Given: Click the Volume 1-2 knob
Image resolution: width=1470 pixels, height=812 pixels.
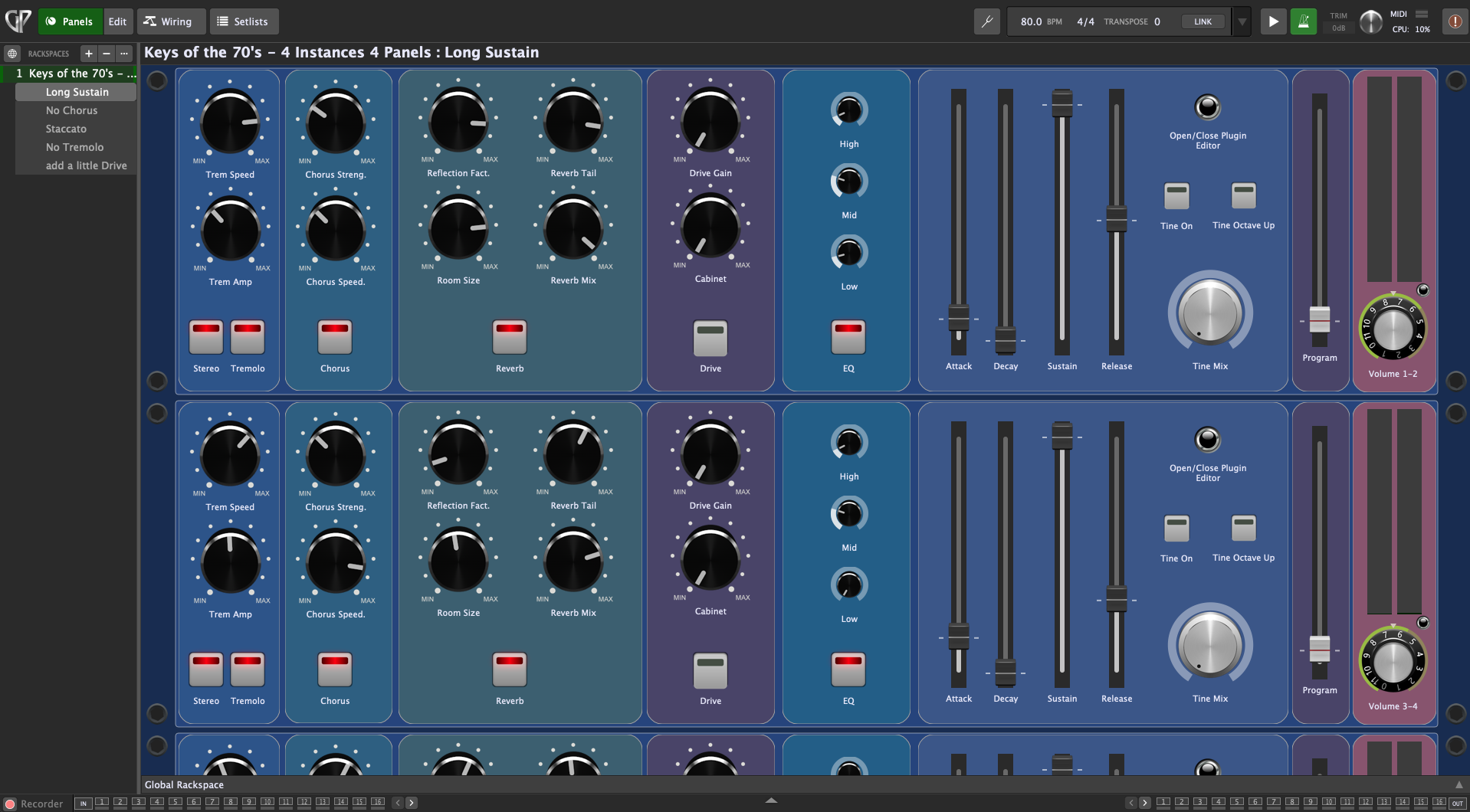Looking at the screenshot, I should coord(1393,329).
